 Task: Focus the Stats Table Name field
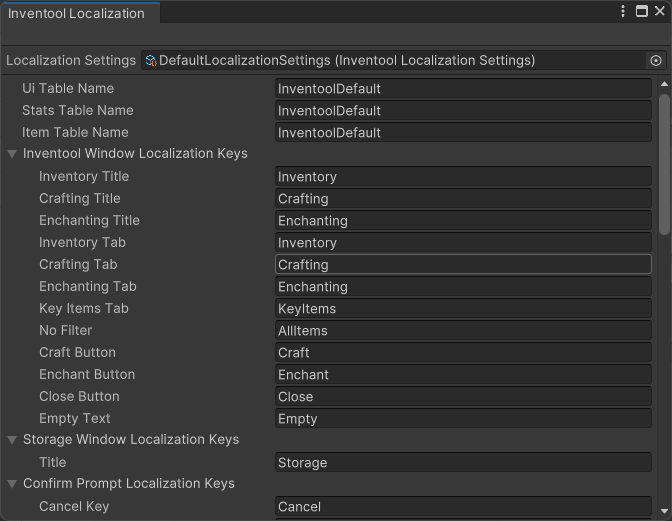coord(463,111)
